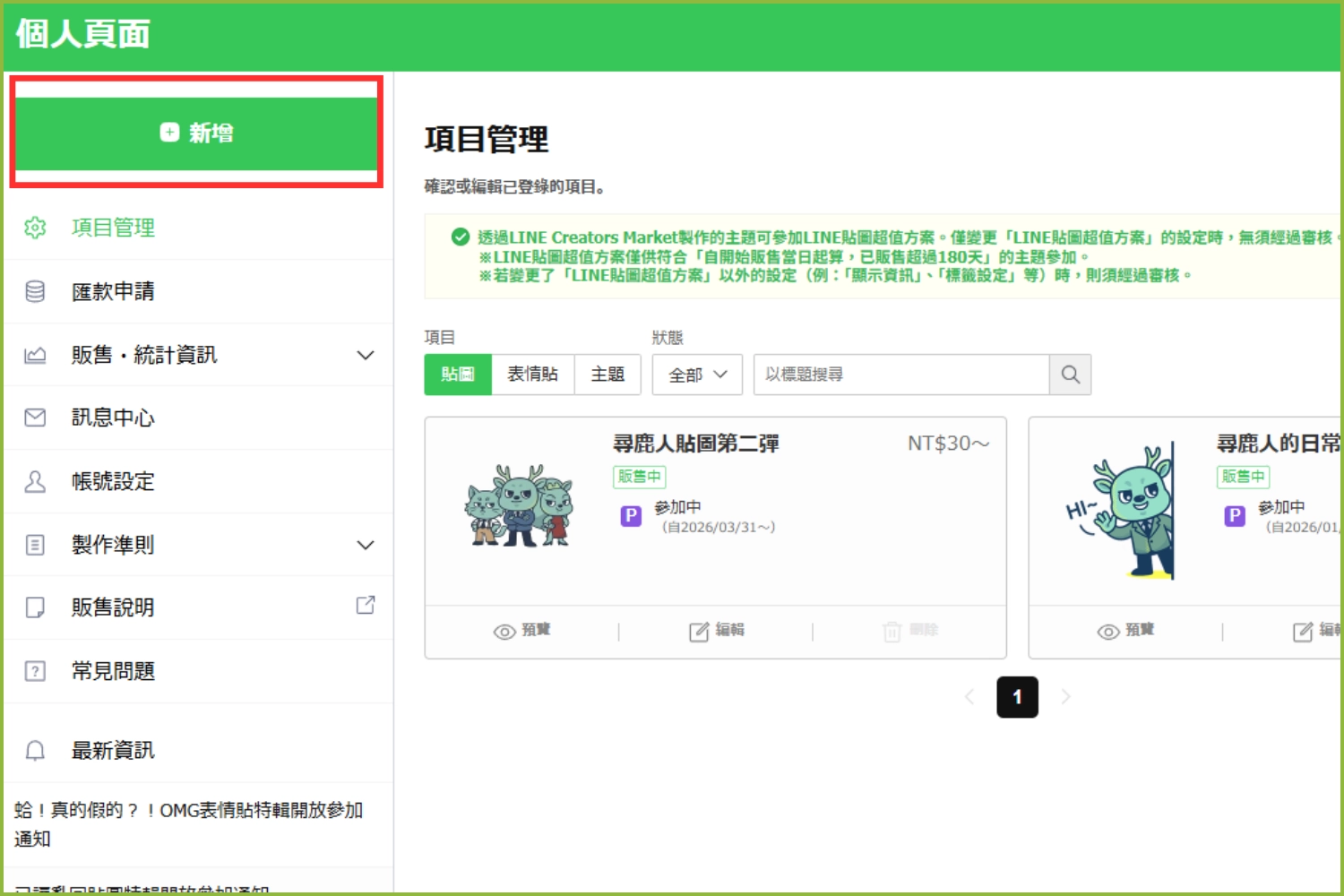Expand the 製作準則 menu chevron
Viewport: 1344px width, 896px height.
pos(365,545)
